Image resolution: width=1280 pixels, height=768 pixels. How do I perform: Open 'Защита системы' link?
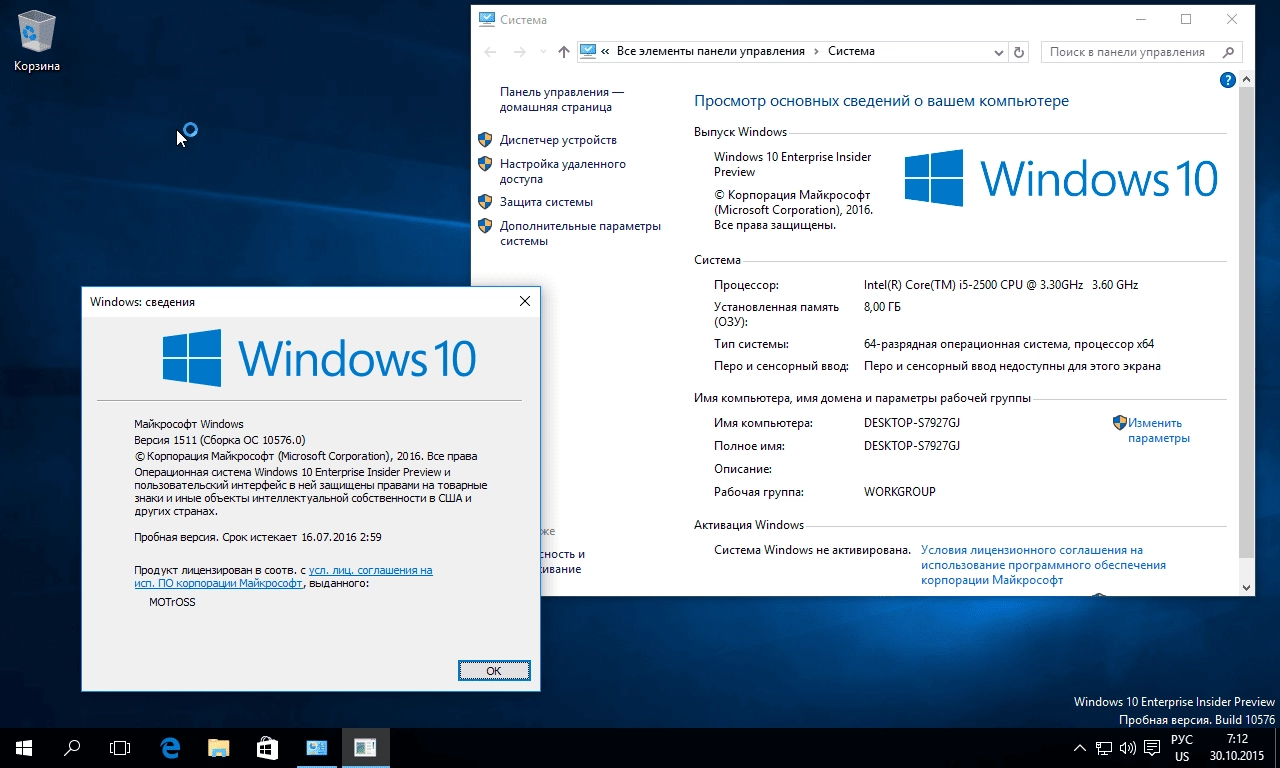click(x=546, y=202)
